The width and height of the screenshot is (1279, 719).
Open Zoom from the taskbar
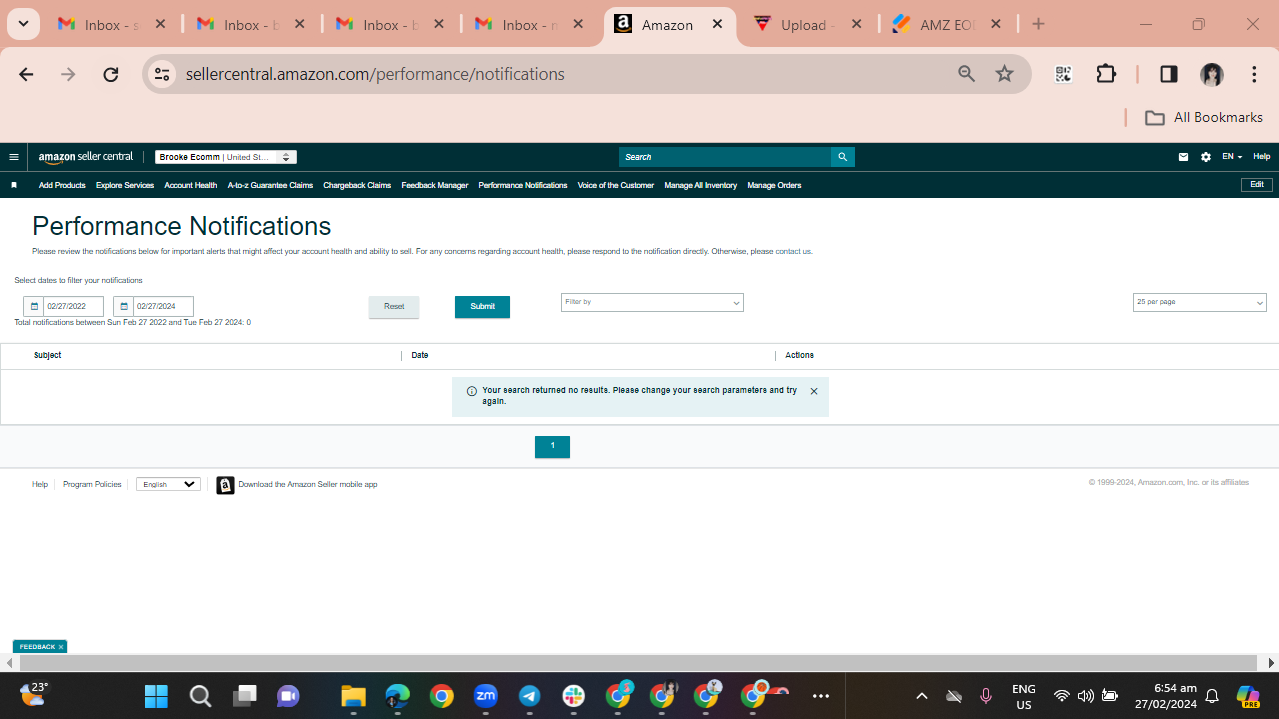[x=485, y=696]
